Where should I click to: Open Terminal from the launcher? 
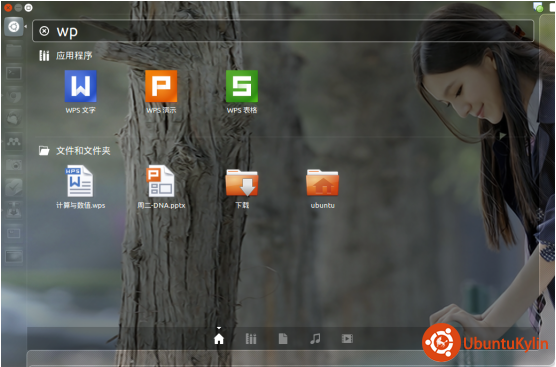[x=14, y=73]
